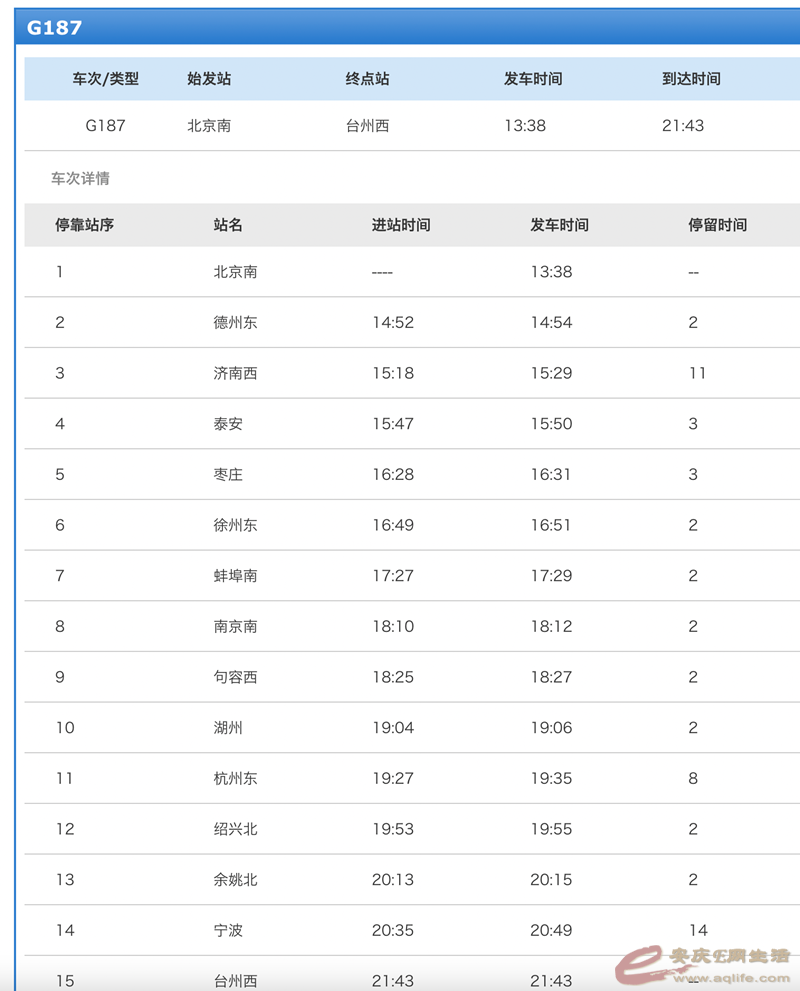Select the 绍兴北 station name
This screenshot has height=991, width=800.
(x=235, y=829)
